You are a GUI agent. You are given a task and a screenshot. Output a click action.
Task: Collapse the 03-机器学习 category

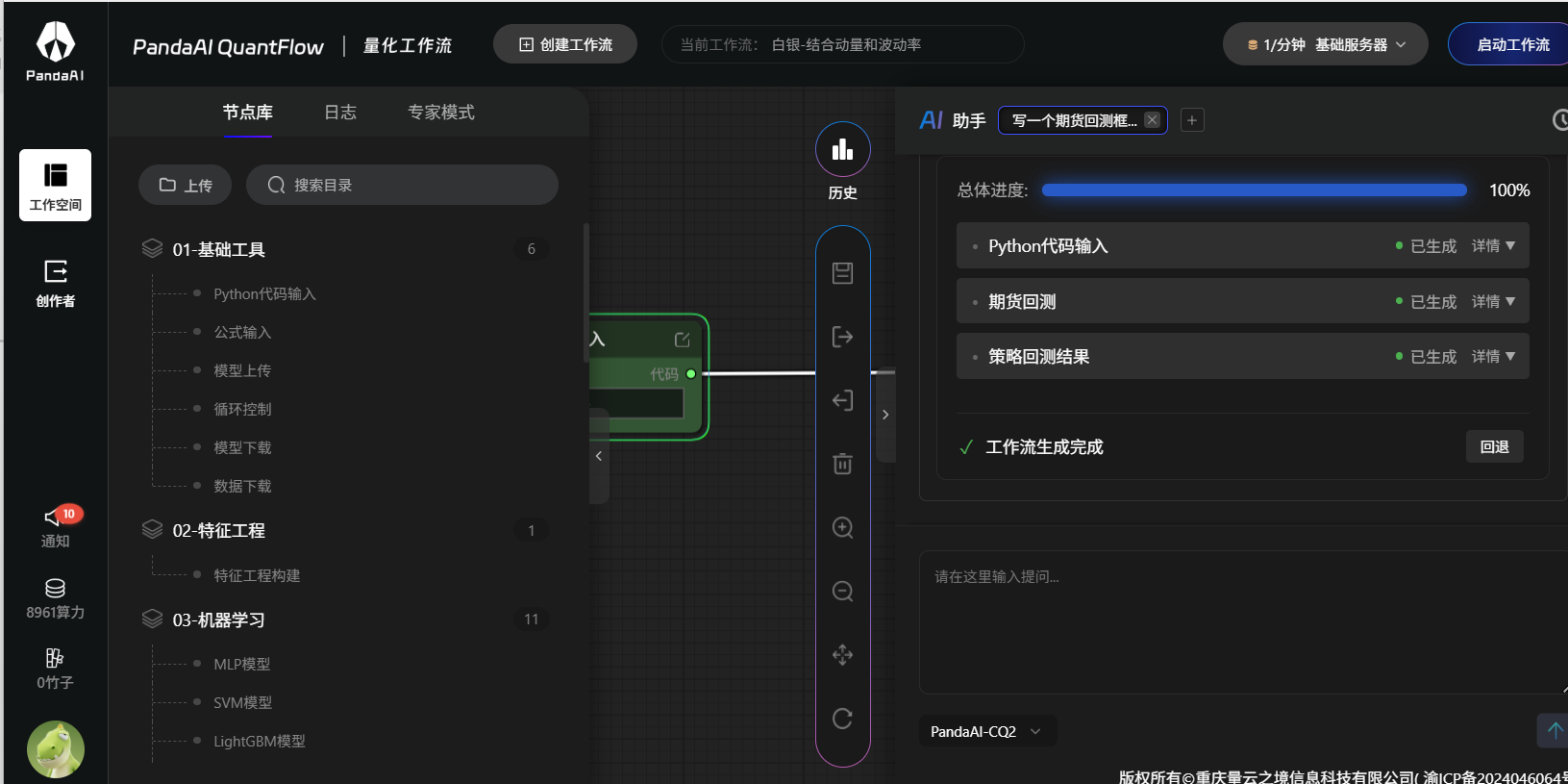[218, 620]
